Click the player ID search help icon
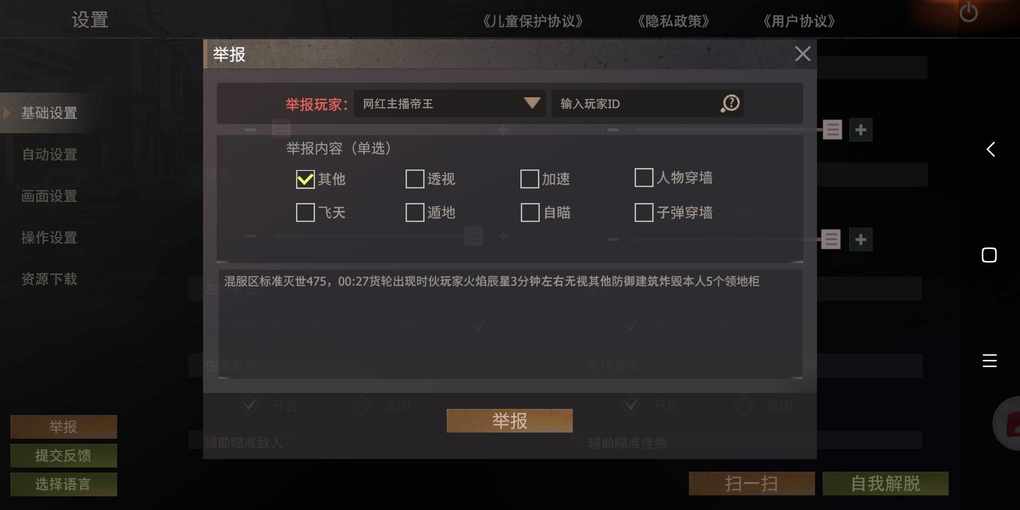 click(731, 103)
